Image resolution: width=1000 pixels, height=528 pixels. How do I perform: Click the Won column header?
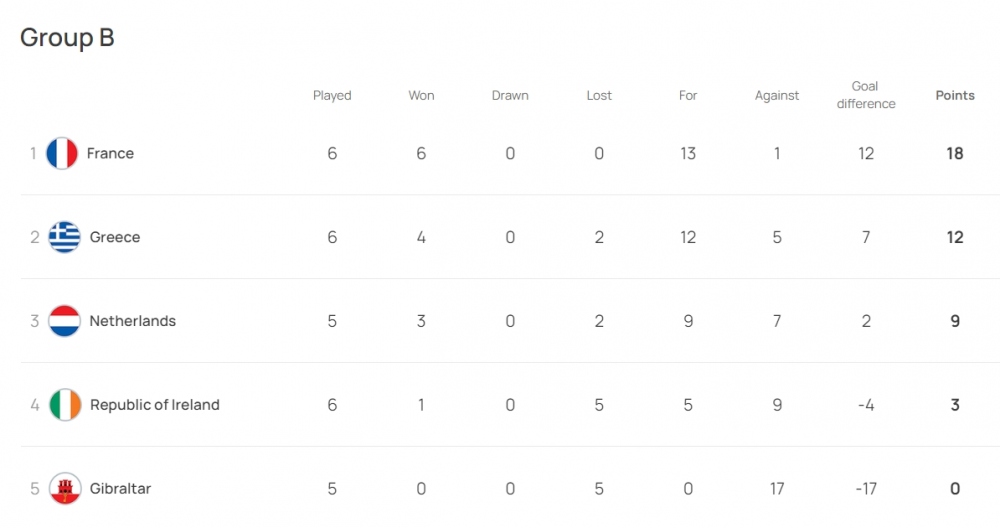[x=421, y=96]
